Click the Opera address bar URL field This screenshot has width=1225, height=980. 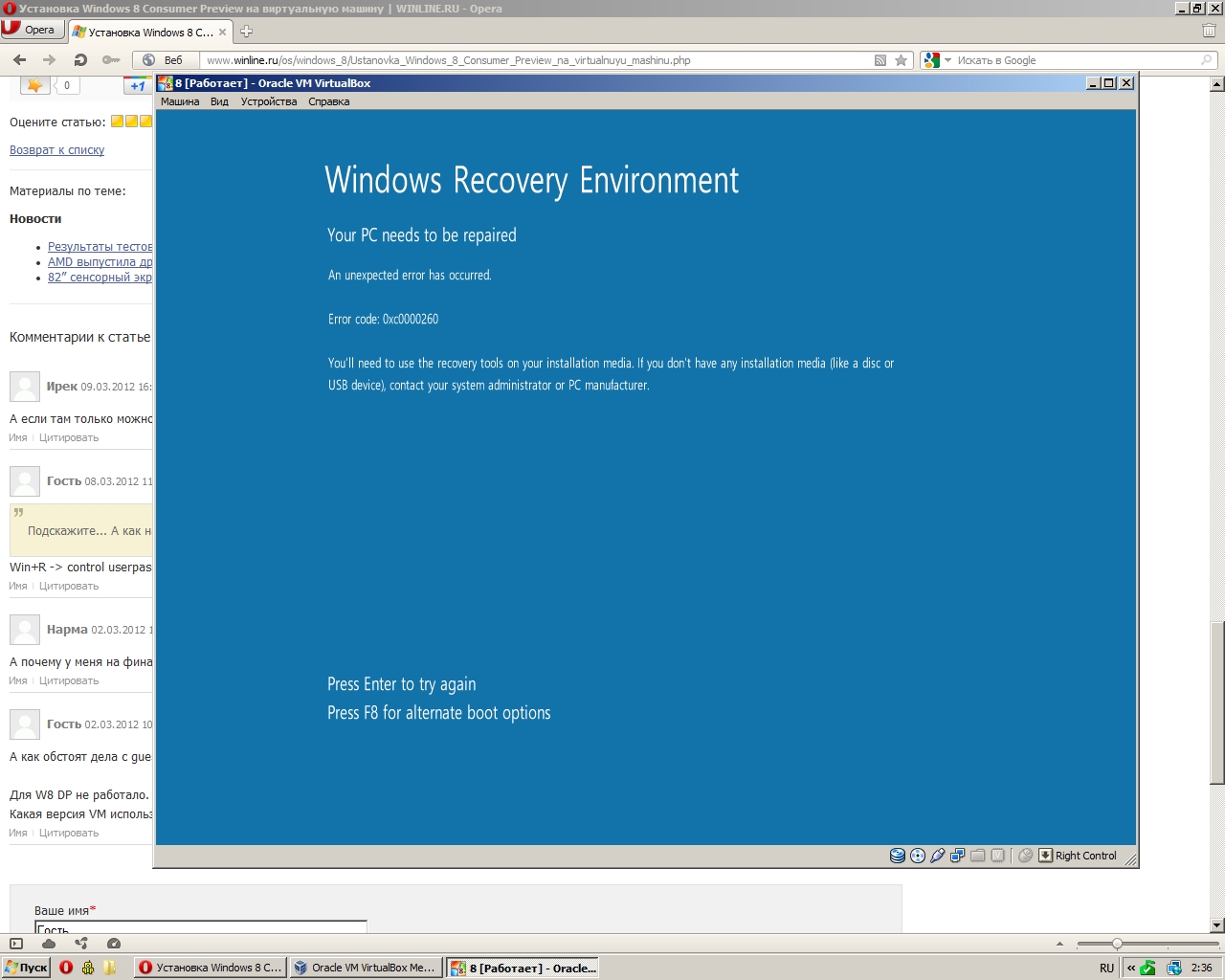click(536, 60)
